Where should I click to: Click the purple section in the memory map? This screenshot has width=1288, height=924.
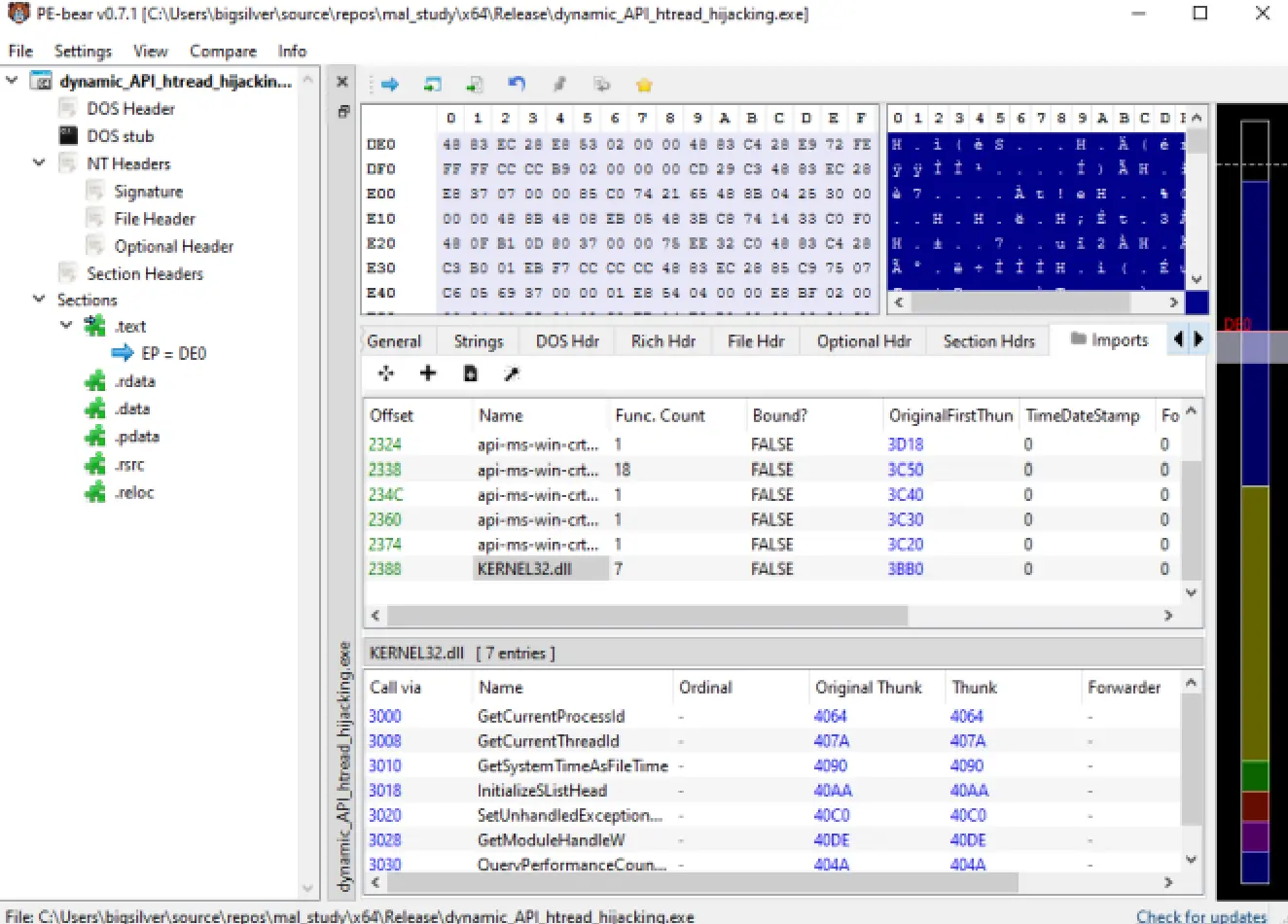tap(1255, 836)
